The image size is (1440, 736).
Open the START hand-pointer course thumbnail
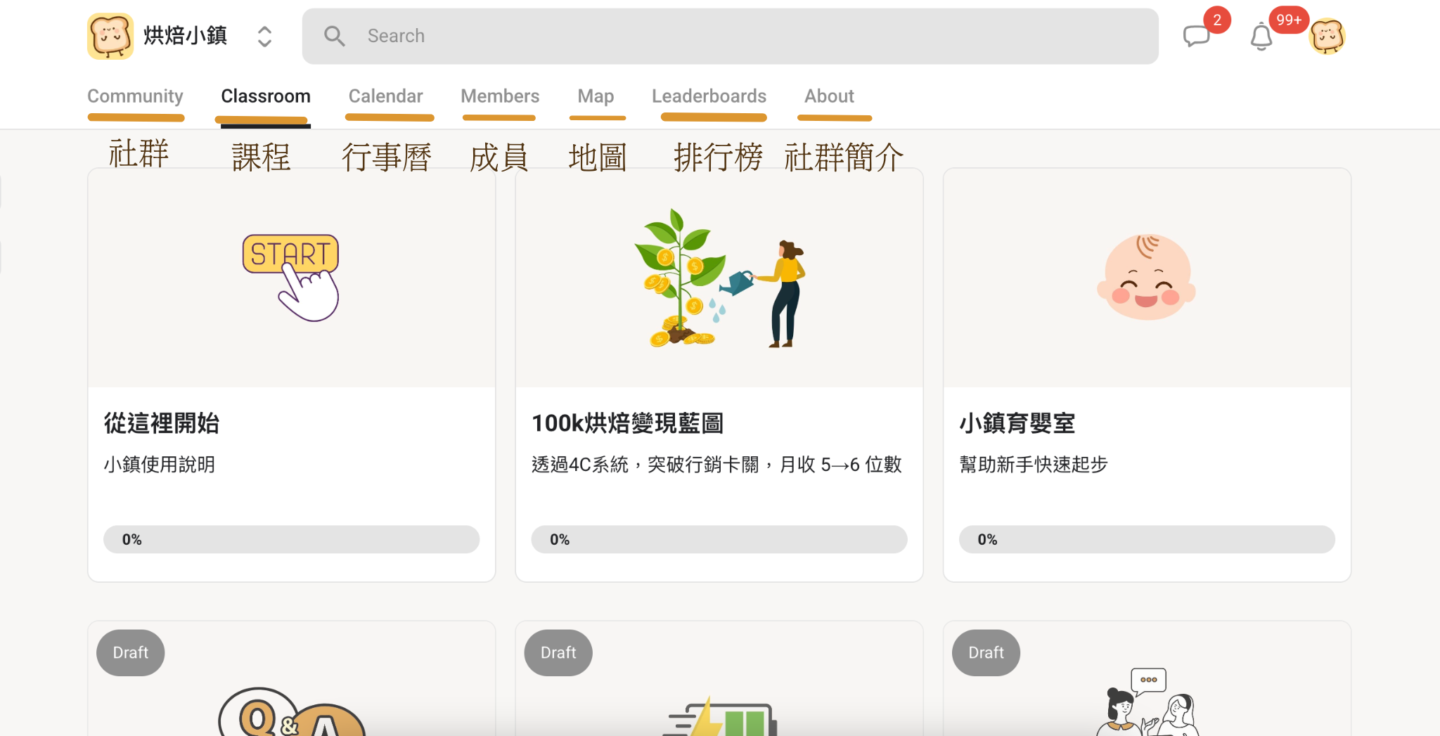(x=291, y=278)
